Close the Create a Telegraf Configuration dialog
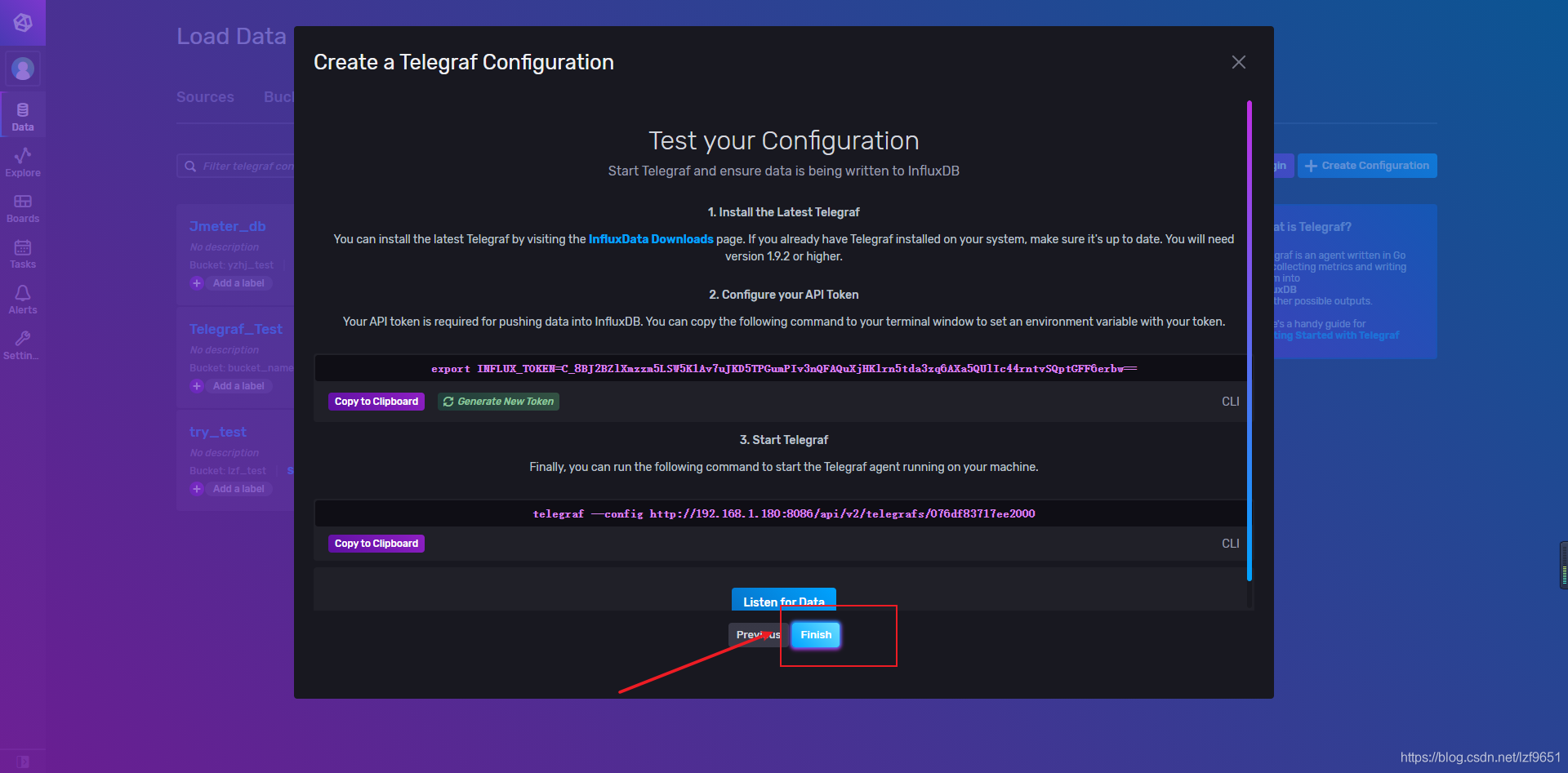This screenshot has width=1568, height=773. [1238, 62]
